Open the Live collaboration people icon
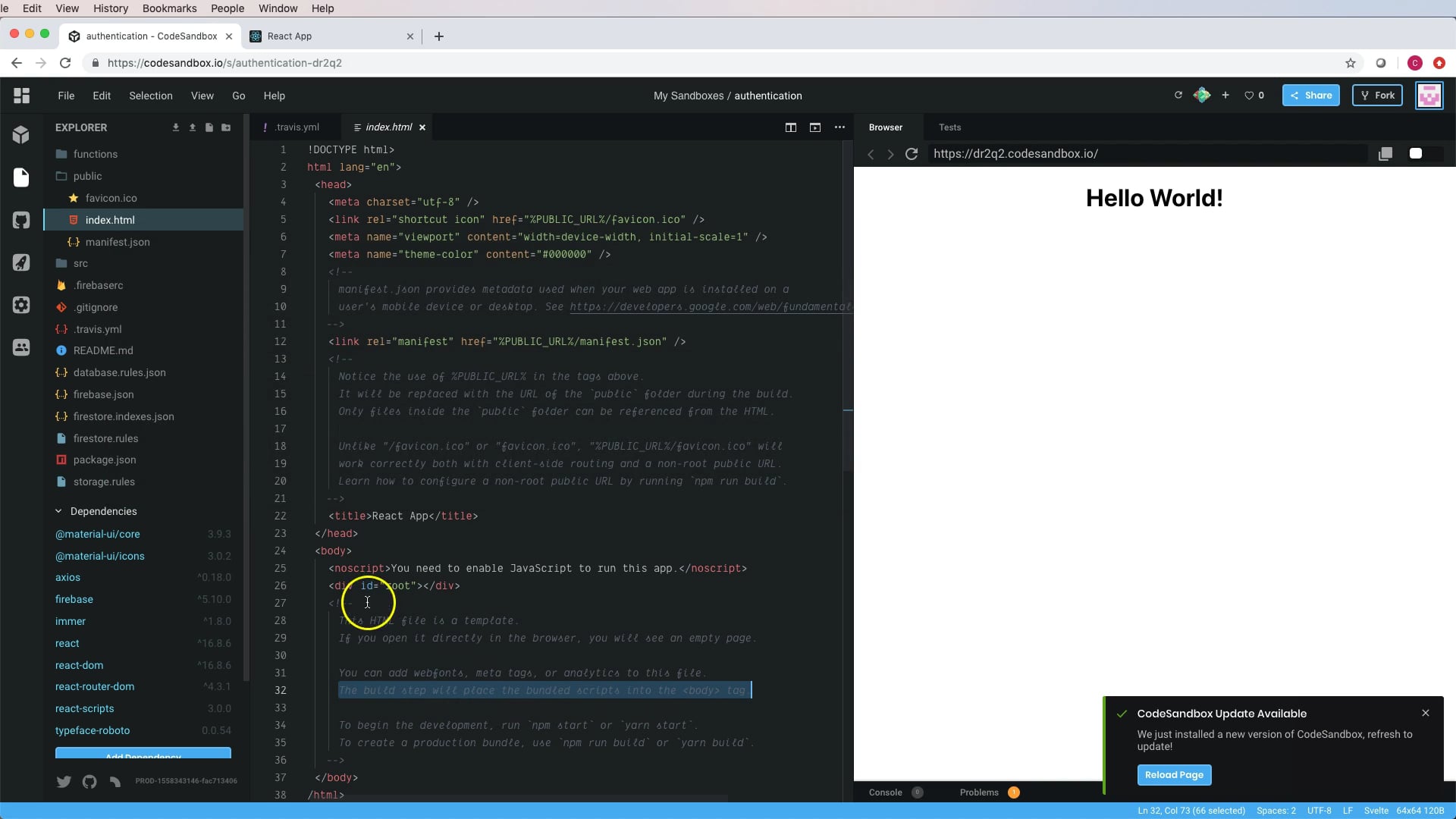The height and width of the screenshot is (819, 1456). [x=21, y=347]
